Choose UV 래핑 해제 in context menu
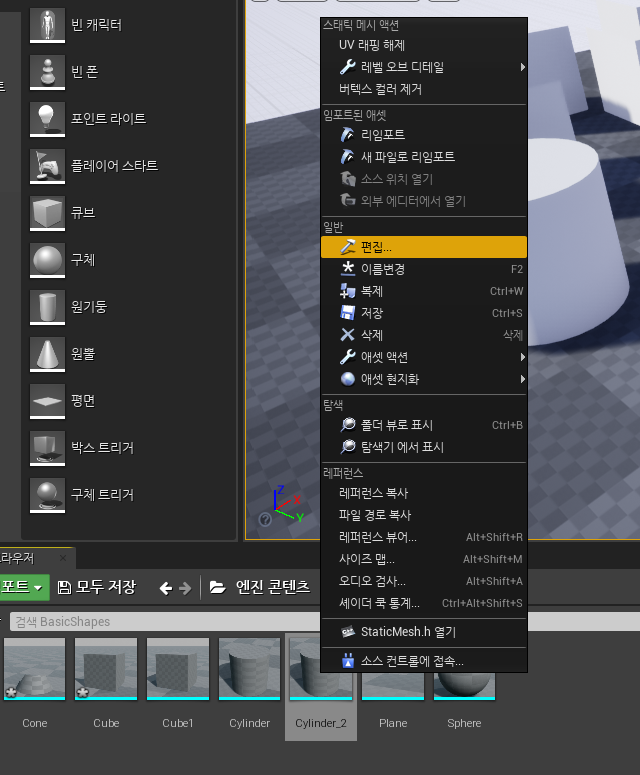This screenshot has width=640, height=775. click(424, 45)
